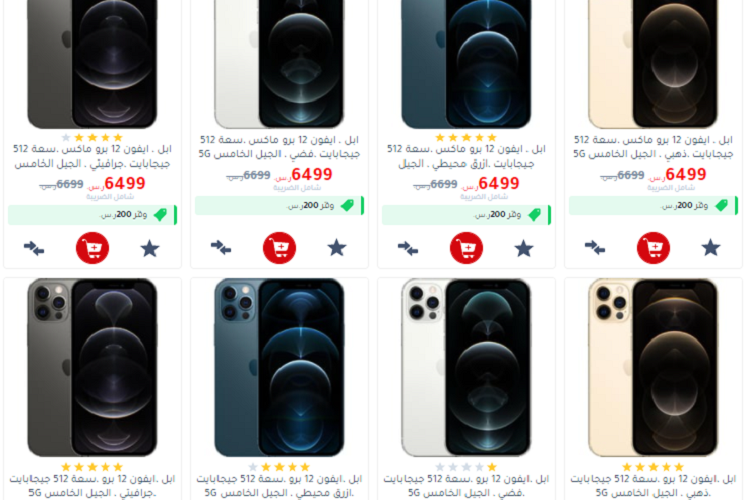Compare the gold iPhone 12 Pro Max

click(x=595, y=248)
